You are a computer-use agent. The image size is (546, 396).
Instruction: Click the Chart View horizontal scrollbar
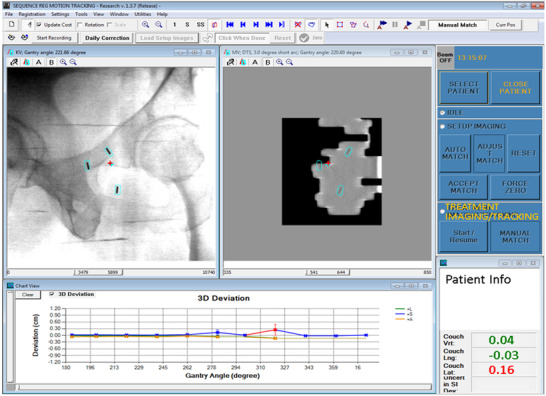pyautogui.click(x=225, y=387)
